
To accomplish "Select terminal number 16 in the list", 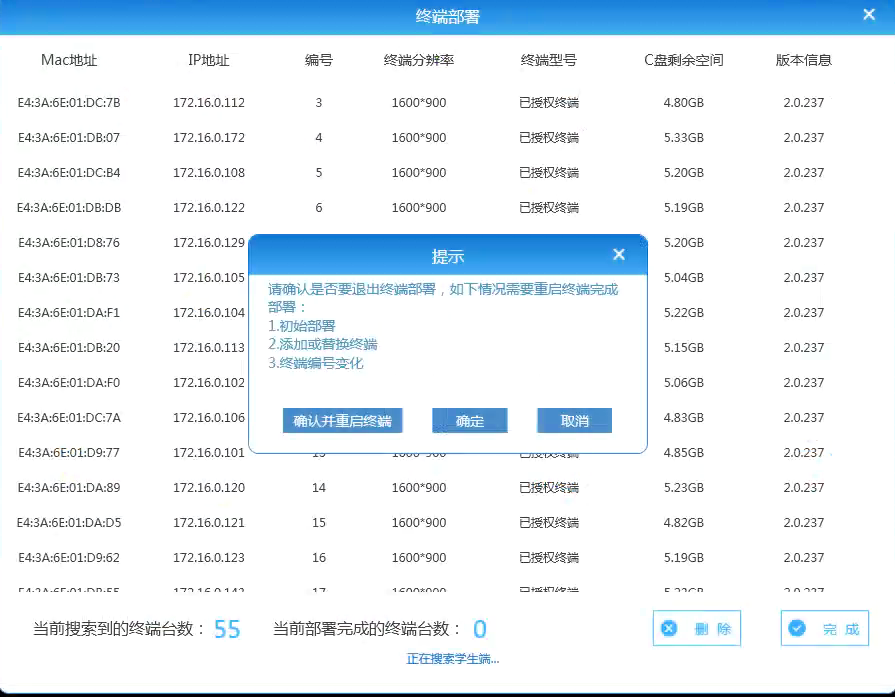I will pos(319,558).
